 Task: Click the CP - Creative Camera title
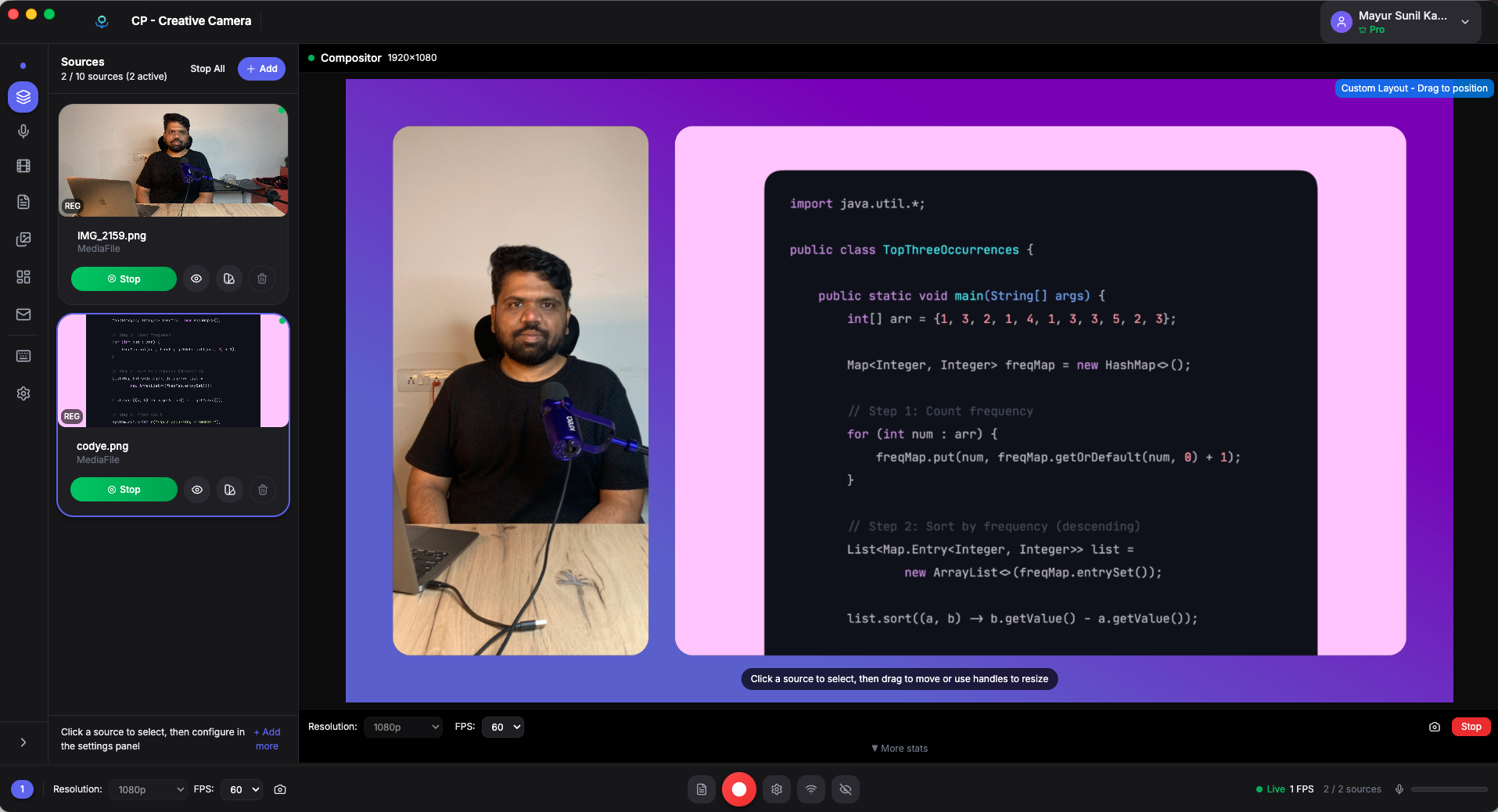click(191, 21)
